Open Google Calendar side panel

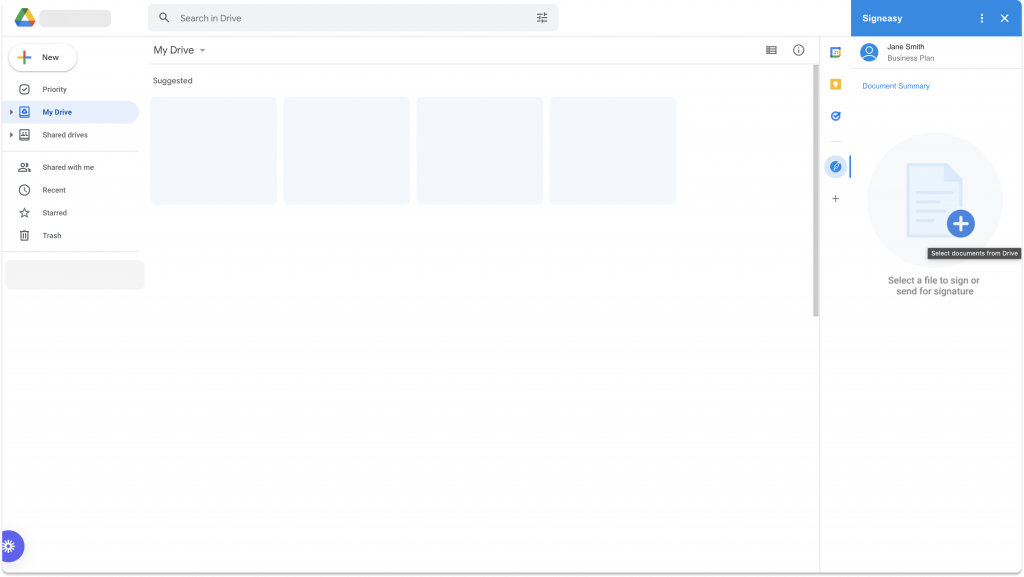(x=836, y=50)
